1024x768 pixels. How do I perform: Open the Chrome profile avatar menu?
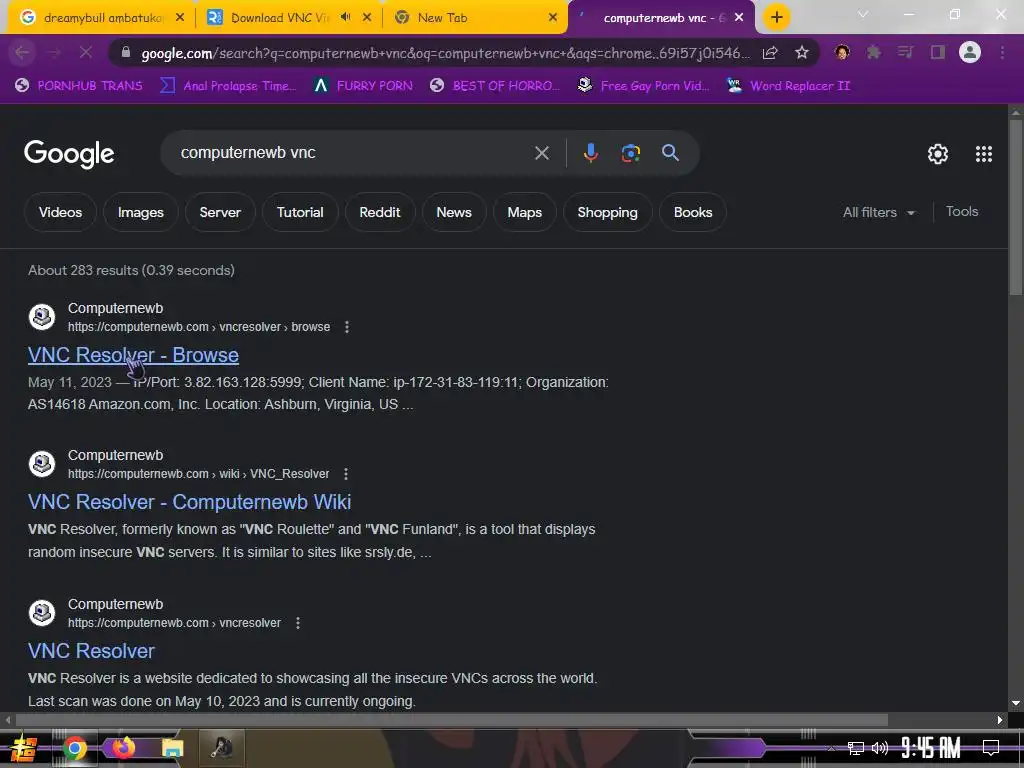(970, 52)
